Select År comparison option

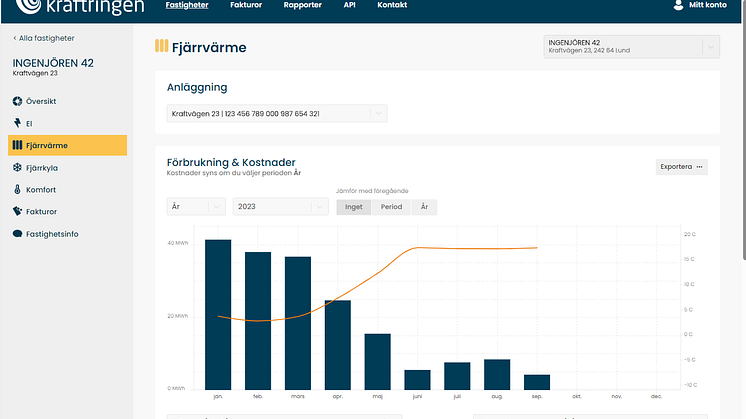(424, 207)
